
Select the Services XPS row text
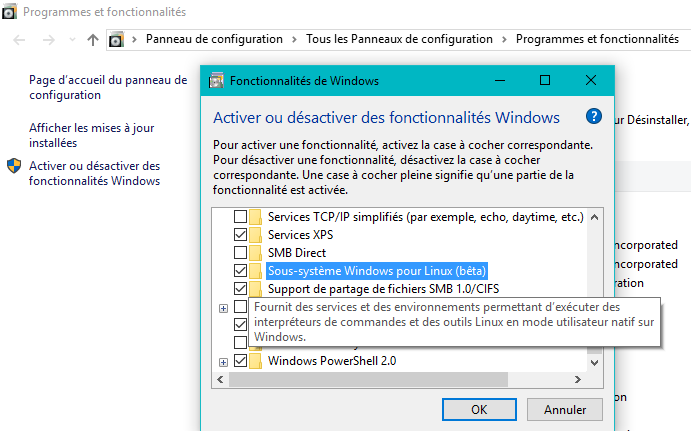[301, 235]
